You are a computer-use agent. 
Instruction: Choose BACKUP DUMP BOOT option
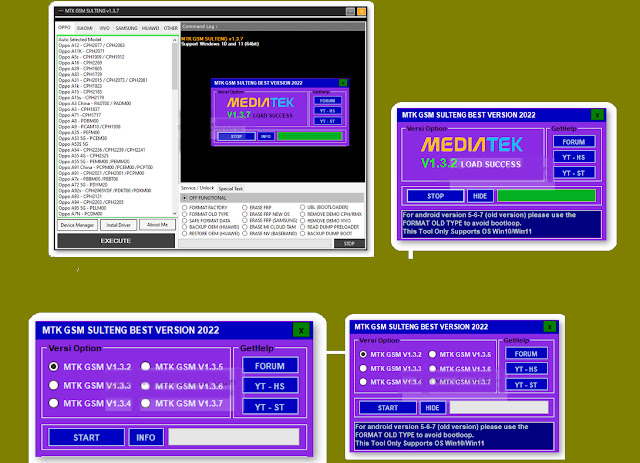(x=326, y=234)
